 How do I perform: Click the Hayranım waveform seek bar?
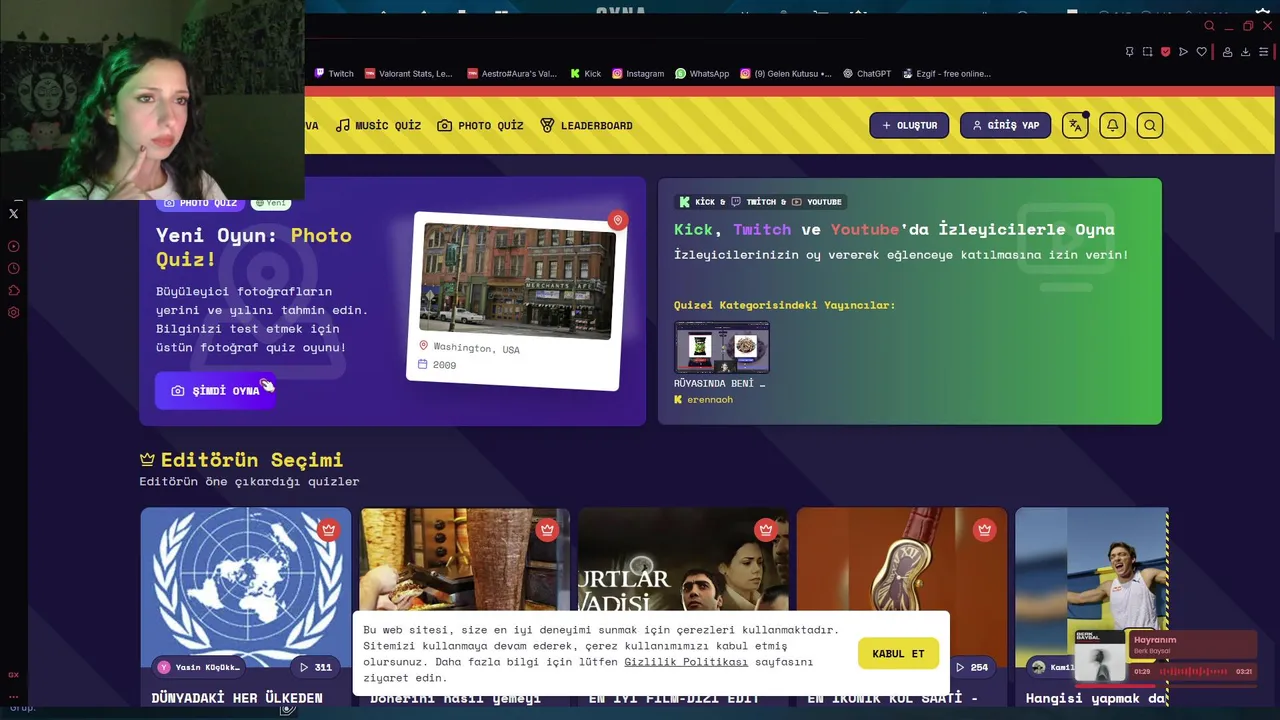(1193, 671)
